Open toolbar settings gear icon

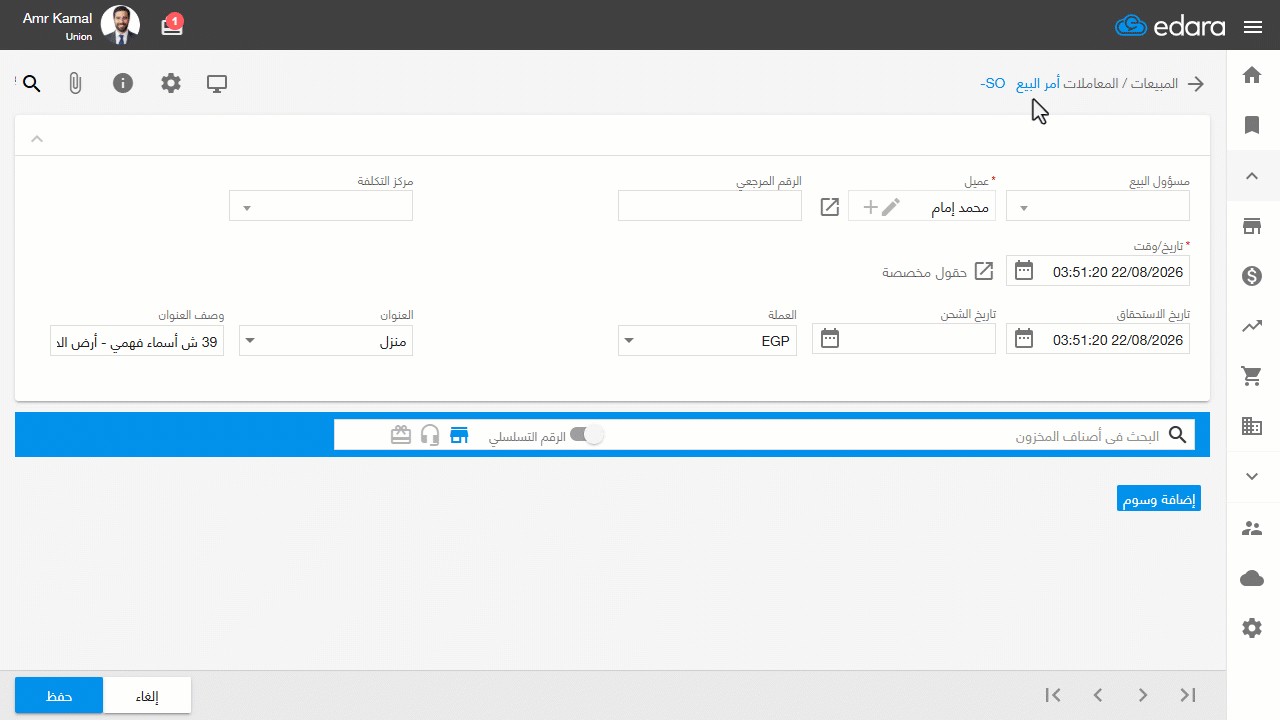point(171,84)
